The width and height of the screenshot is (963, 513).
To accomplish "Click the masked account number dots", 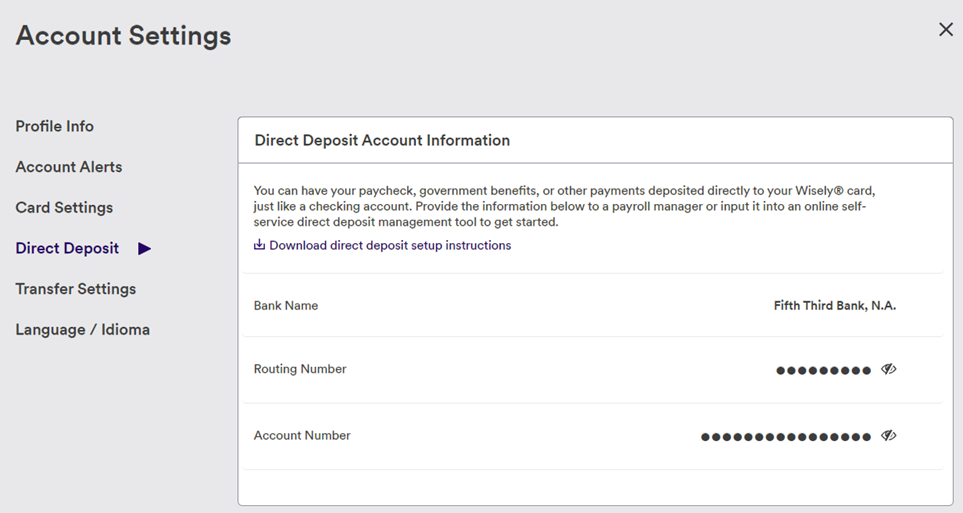I will point(786,437).
